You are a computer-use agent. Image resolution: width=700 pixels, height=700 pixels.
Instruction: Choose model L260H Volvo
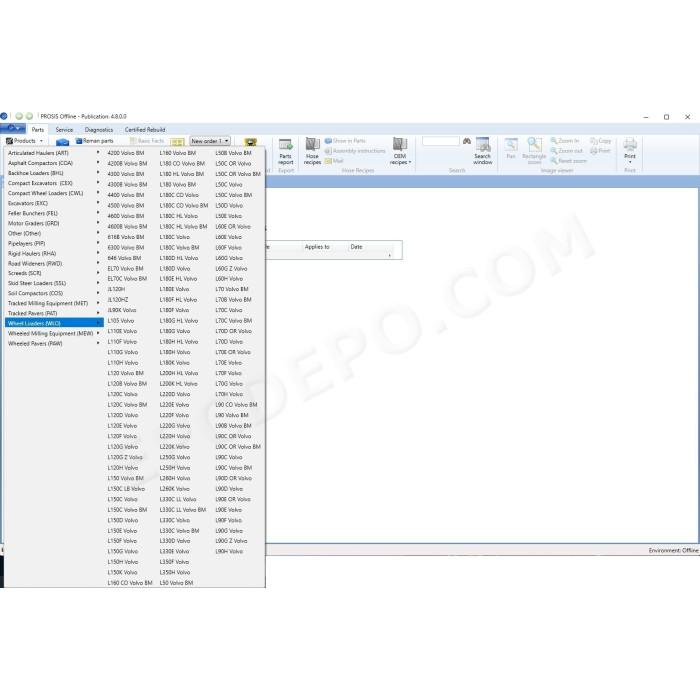(x=175, y=478)
